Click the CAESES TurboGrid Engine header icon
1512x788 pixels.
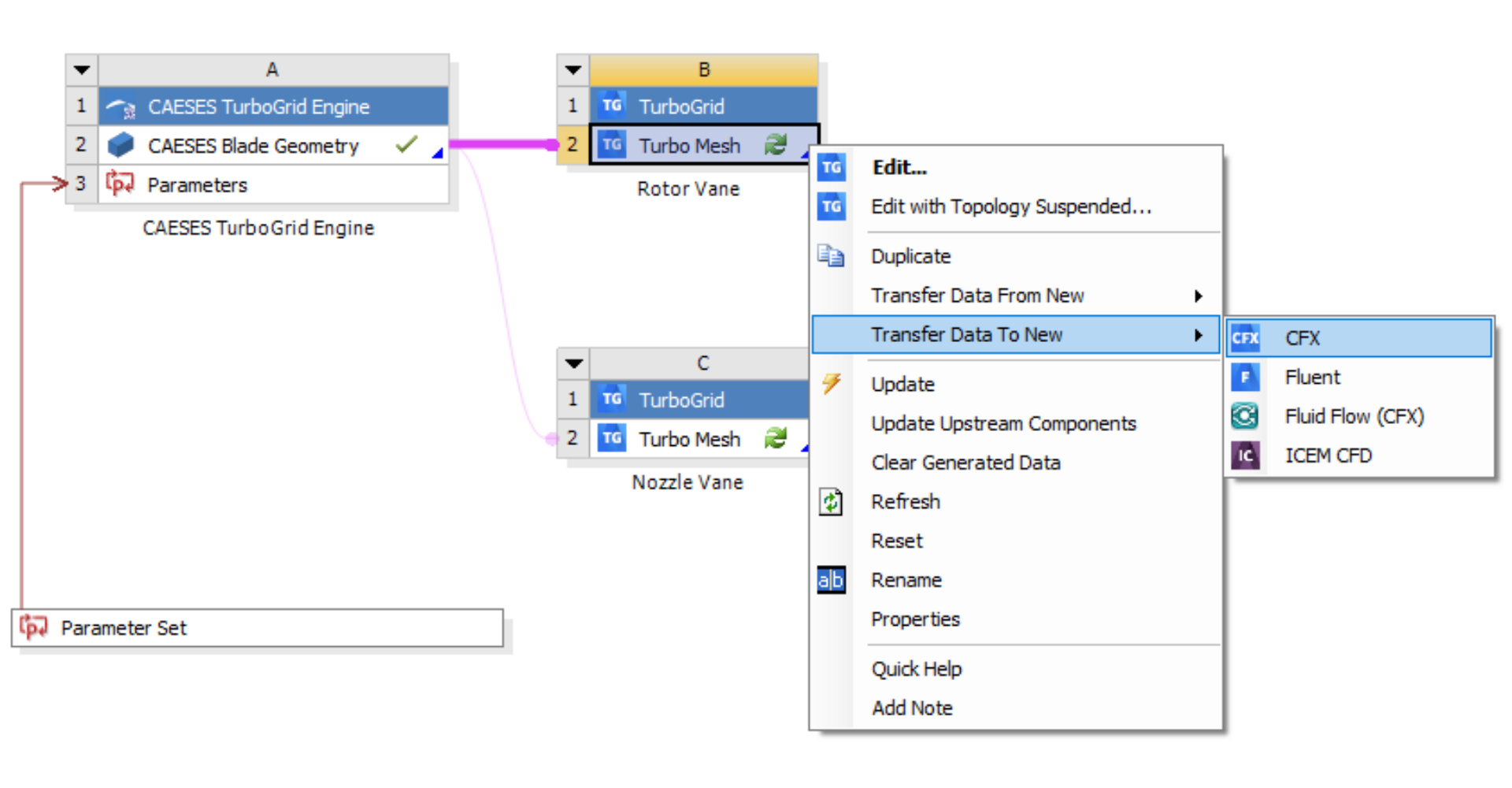120,106
